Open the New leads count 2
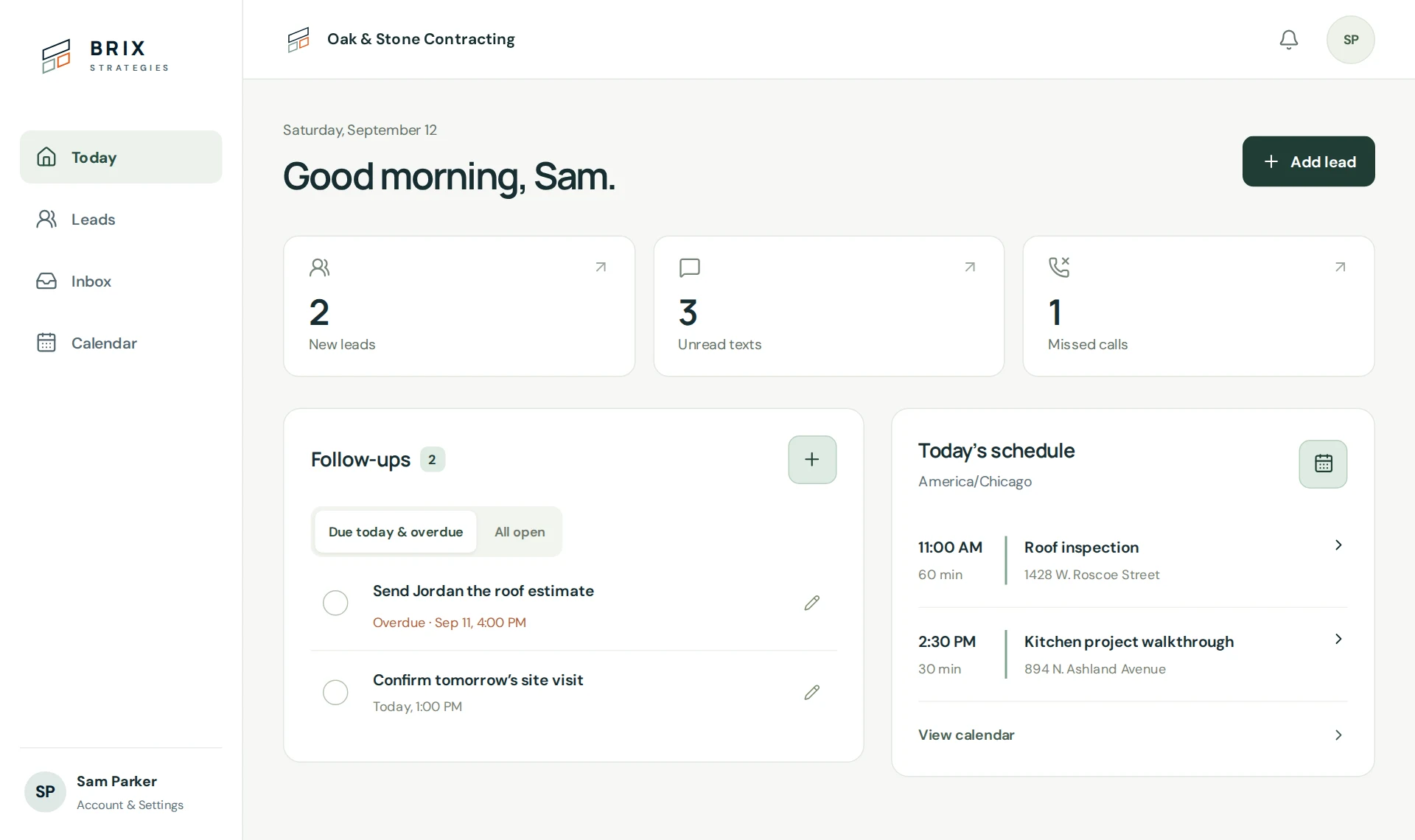Image resolution: width=1415 pixels, height=840 pixels. [319, 312]
